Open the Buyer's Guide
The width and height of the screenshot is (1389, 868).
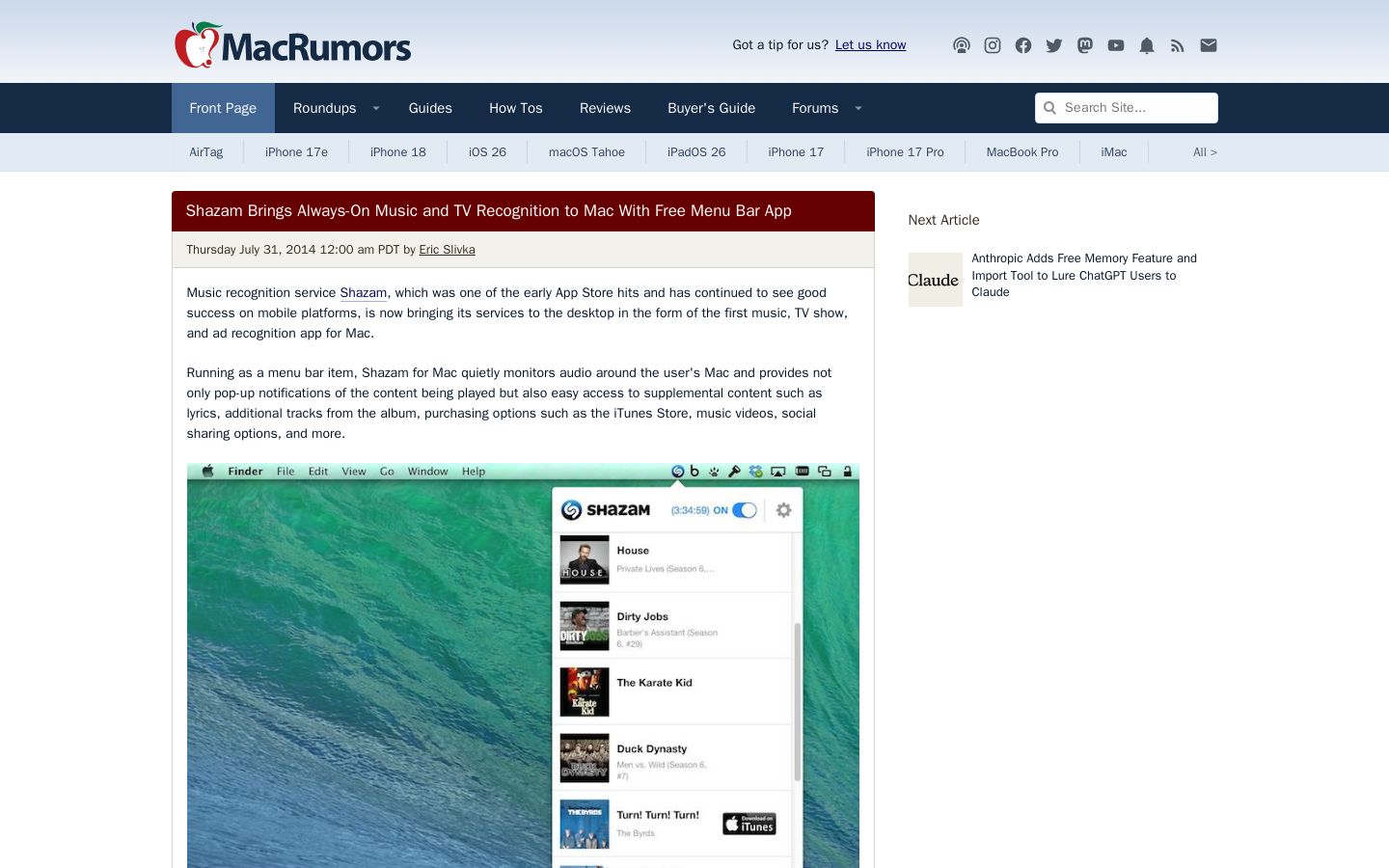(712, 108)
